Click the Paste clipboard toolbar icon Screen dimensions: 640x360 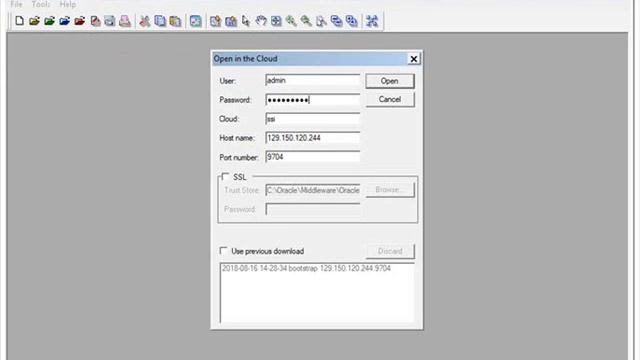pyautogui.click(x=175, y=21)
